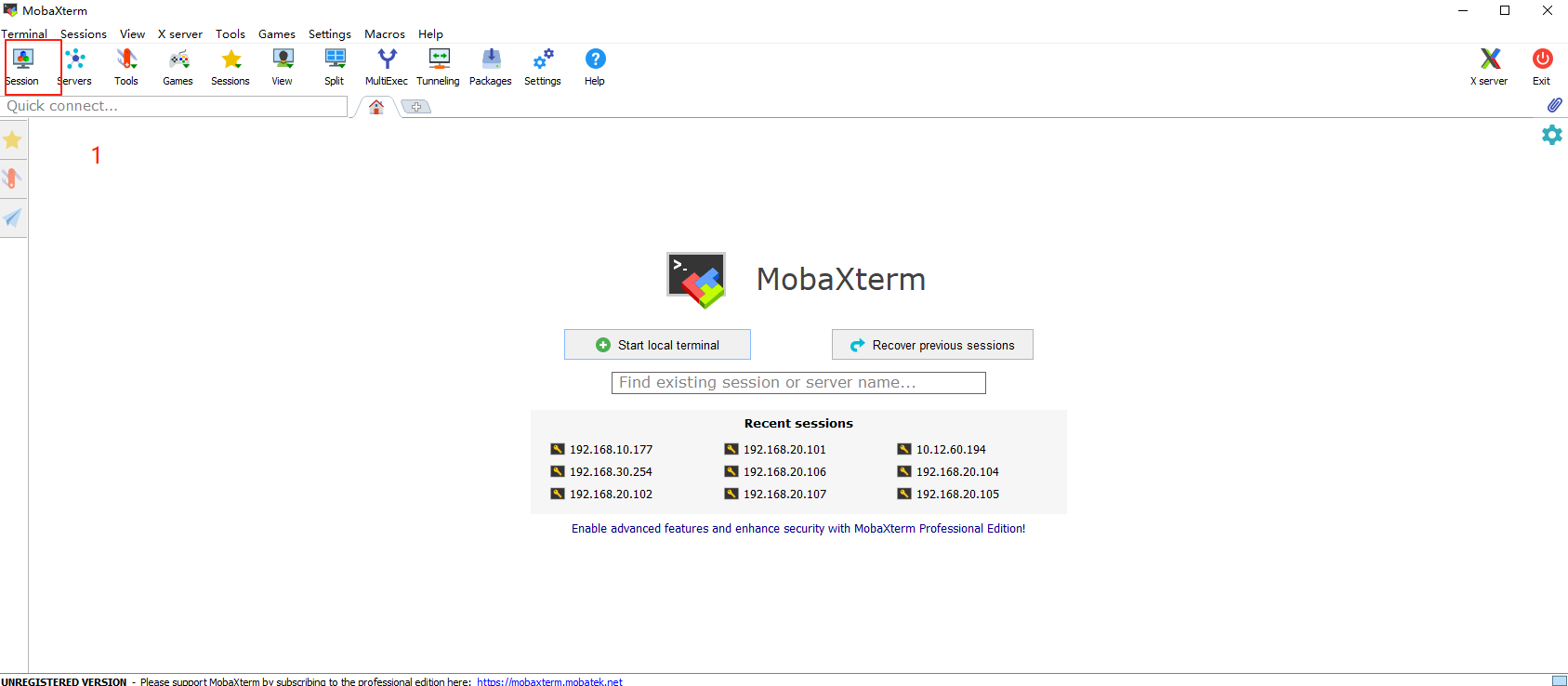Viewport: 1568px width, 686px height.
Task: Follow the Professional Edition advanced features link
Action: pos(798,529)
